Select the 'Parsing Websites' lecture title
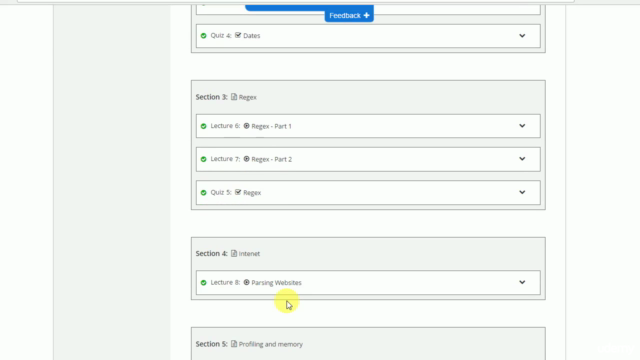The image size is (640, 360). (276, 282)
